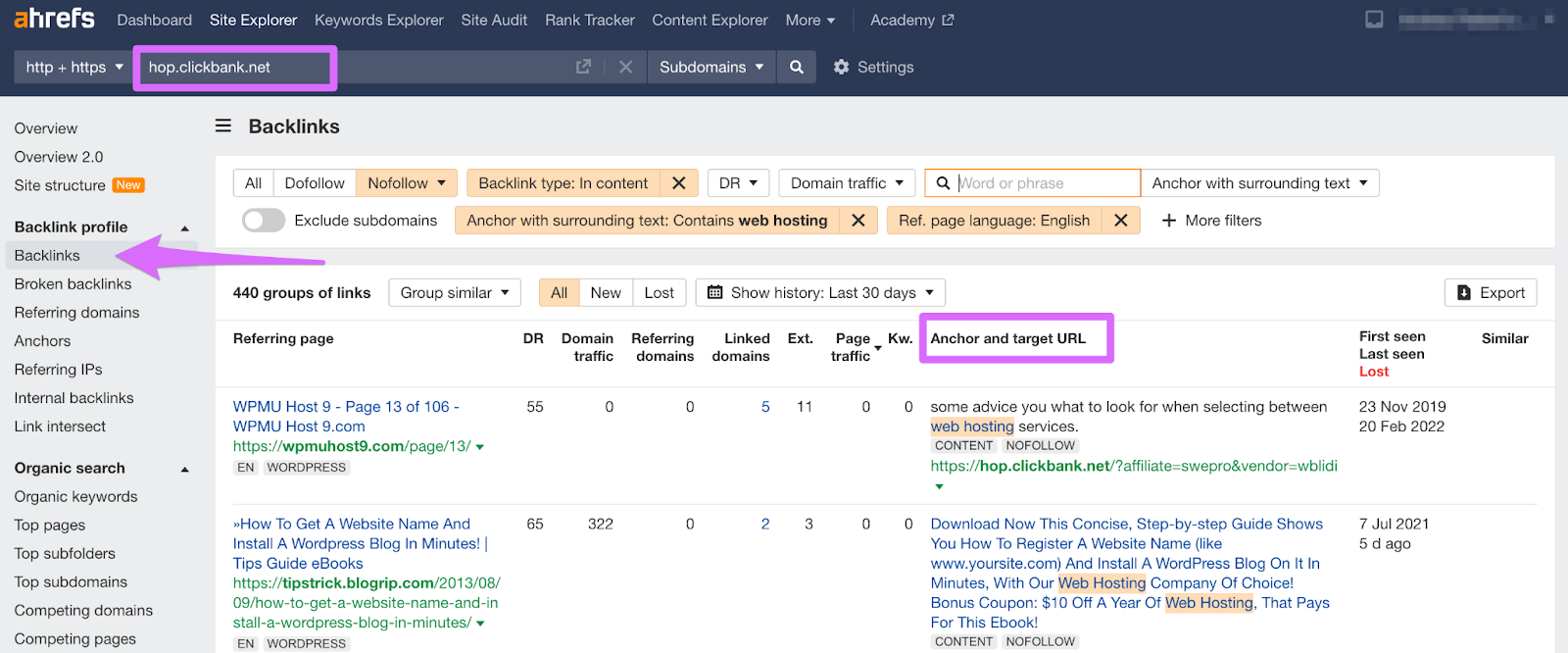
Task: Click the hop.clickbank.net URL input
Action: pos(235,67)
